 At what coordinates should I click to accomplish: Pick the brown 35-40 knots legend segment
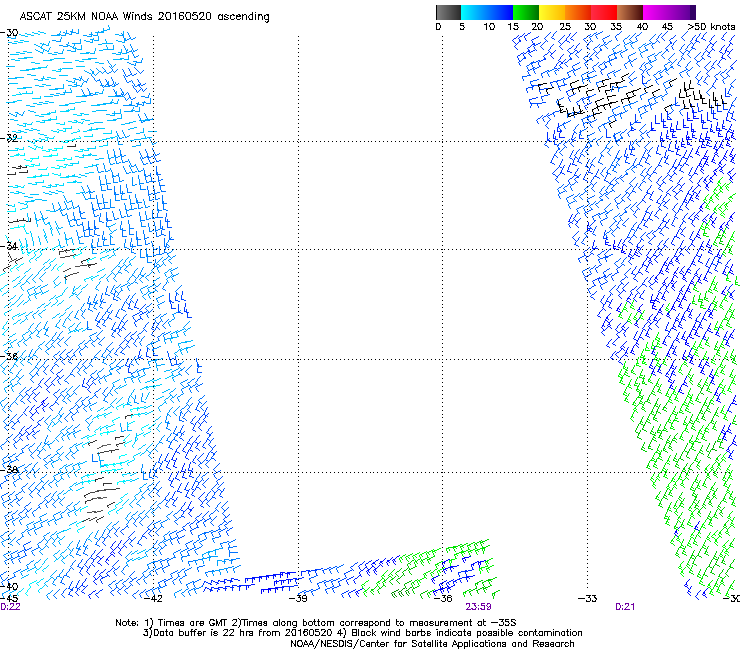[x=630, y=12]
